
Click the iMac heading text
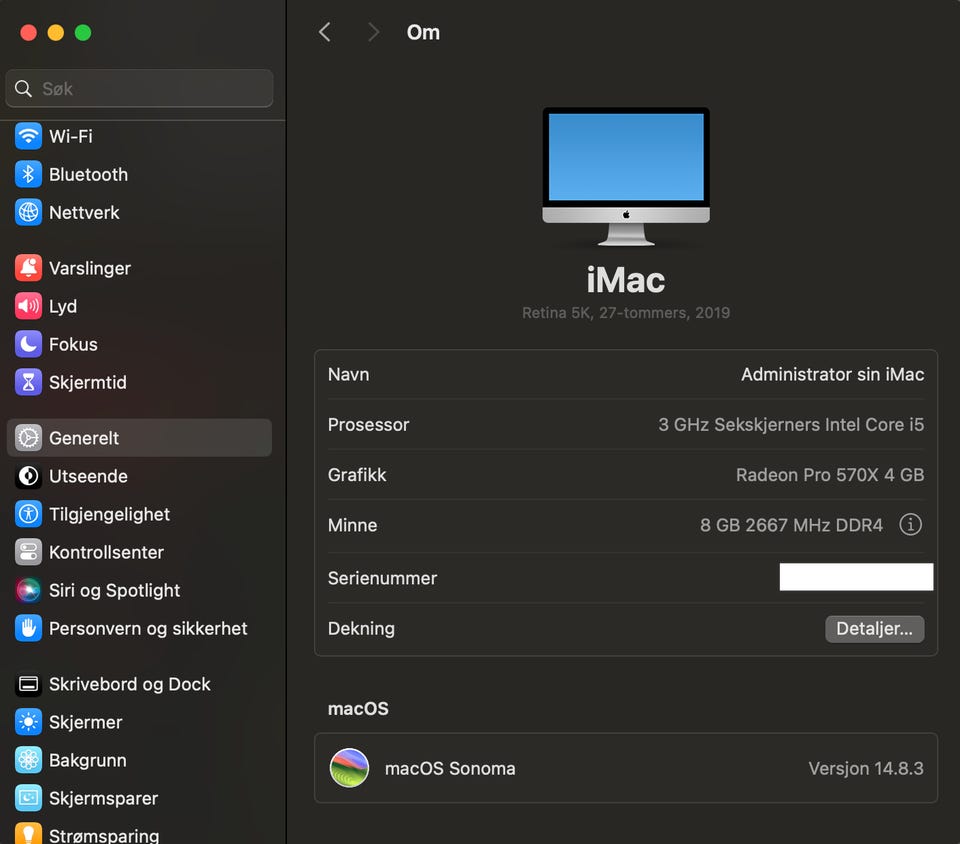coord(626,280)
